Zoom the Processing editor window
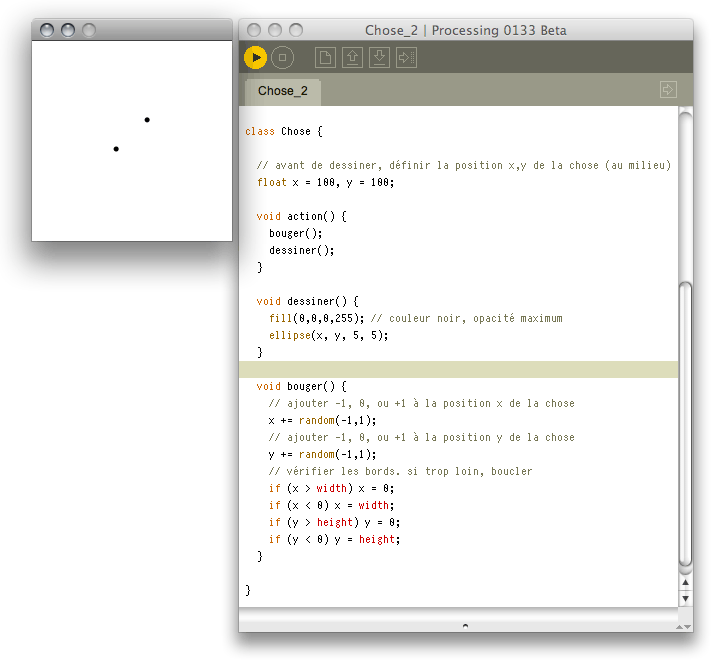 pos(296,30)
